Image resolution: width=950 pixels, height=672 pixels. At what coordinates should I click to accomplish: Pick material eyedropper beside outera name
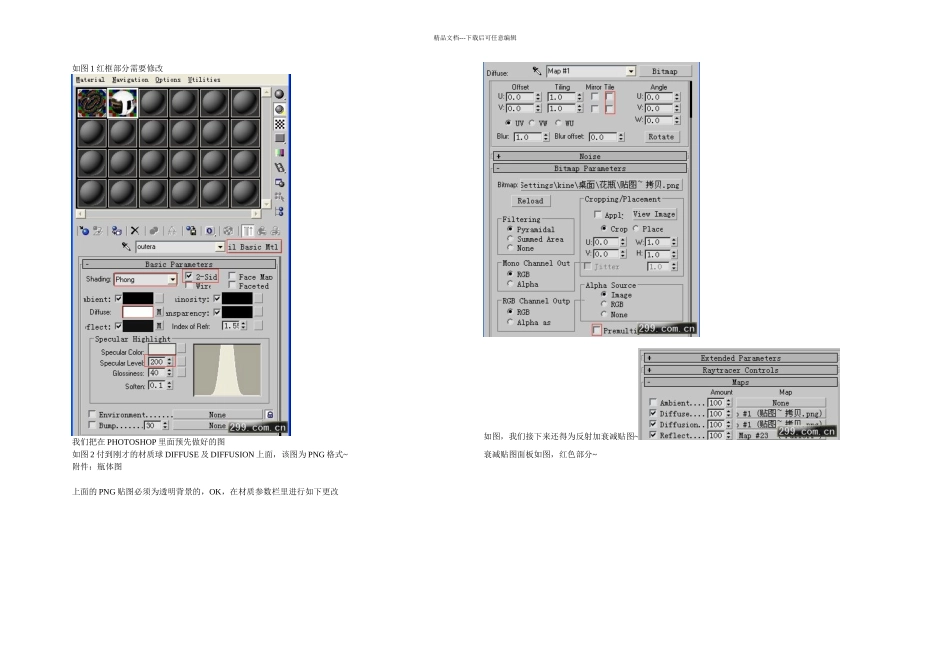point(126,247)
